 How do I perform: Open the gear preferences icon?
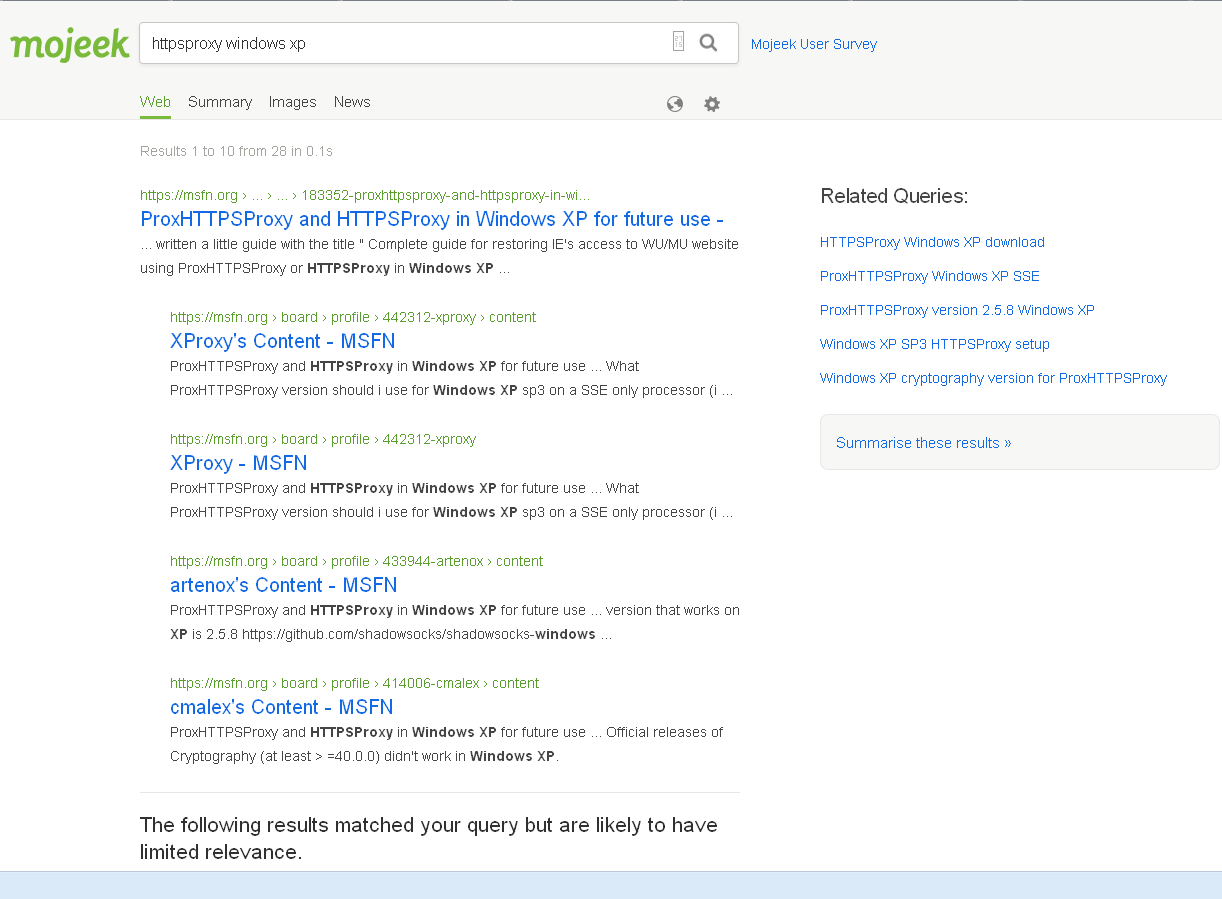click(712, 104)
